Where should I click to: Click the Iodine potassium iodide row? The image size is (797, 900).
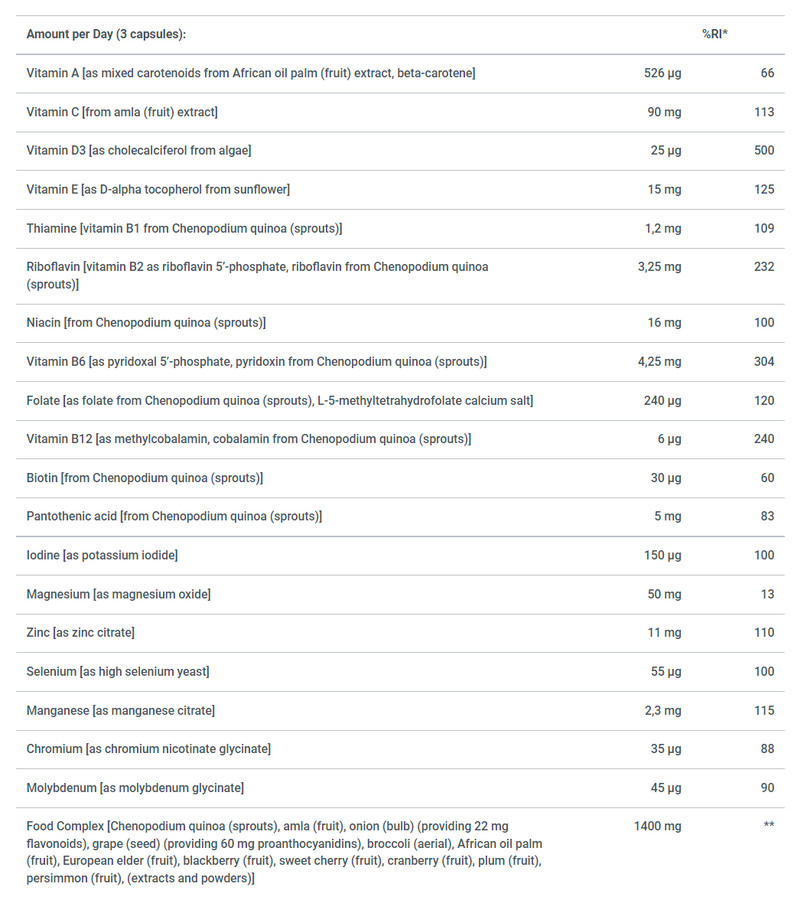click(x=400, y=556)
